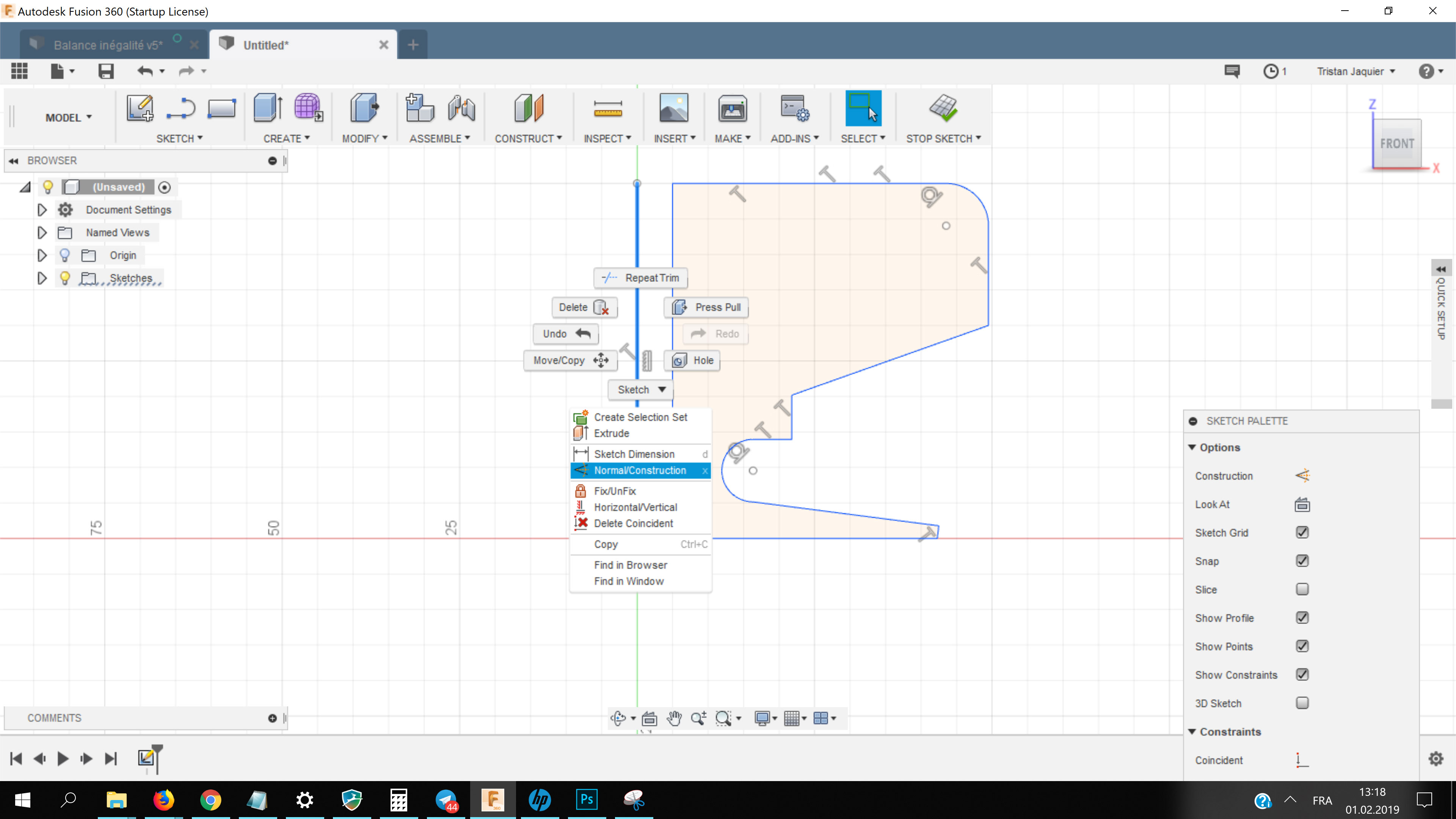Disable the Sketch Grid checkbox
Screen dimensions: 1456x819
[1302, 532]
